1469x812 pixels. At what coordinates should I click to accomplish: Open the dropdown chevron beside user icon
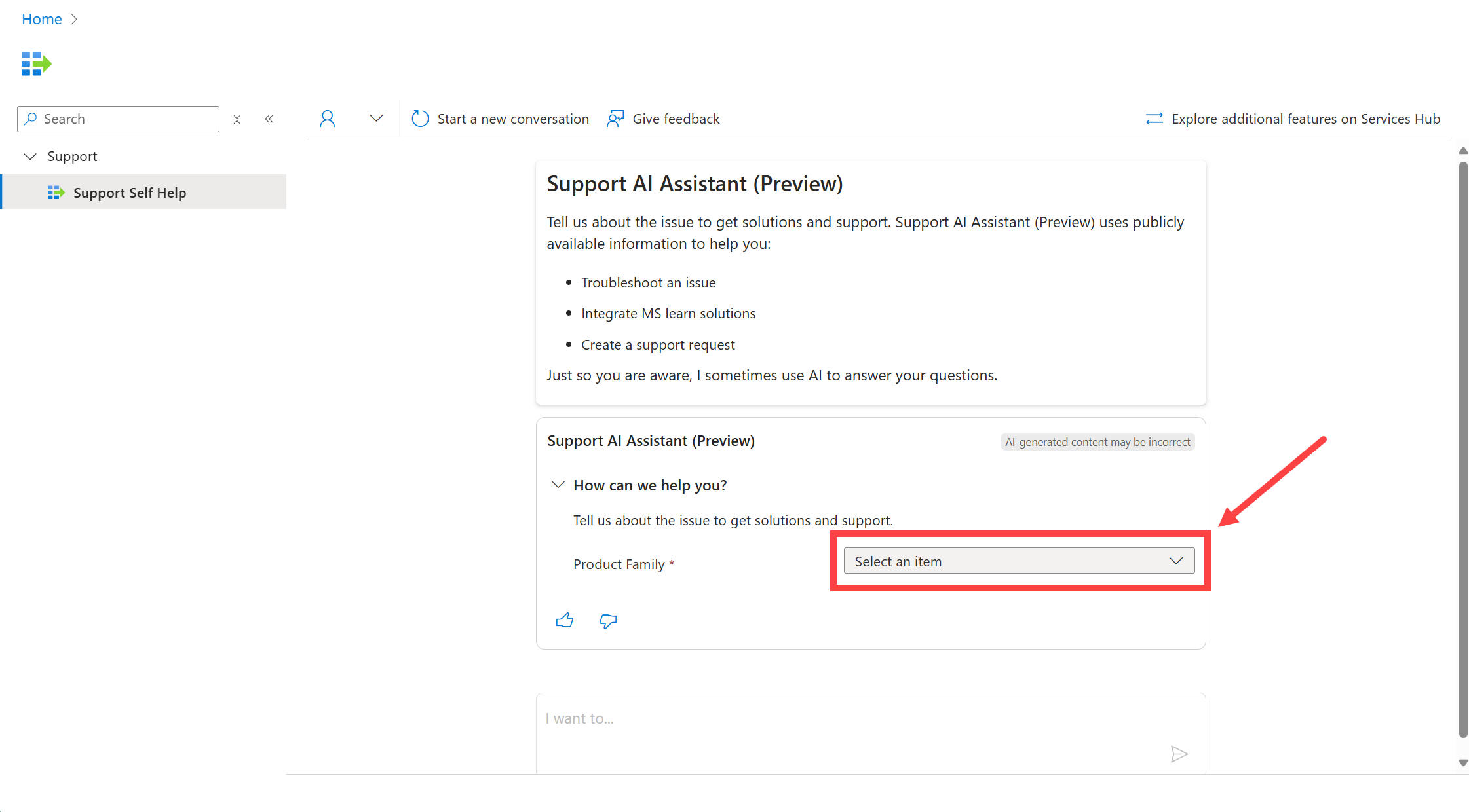[x=376, y=119]
